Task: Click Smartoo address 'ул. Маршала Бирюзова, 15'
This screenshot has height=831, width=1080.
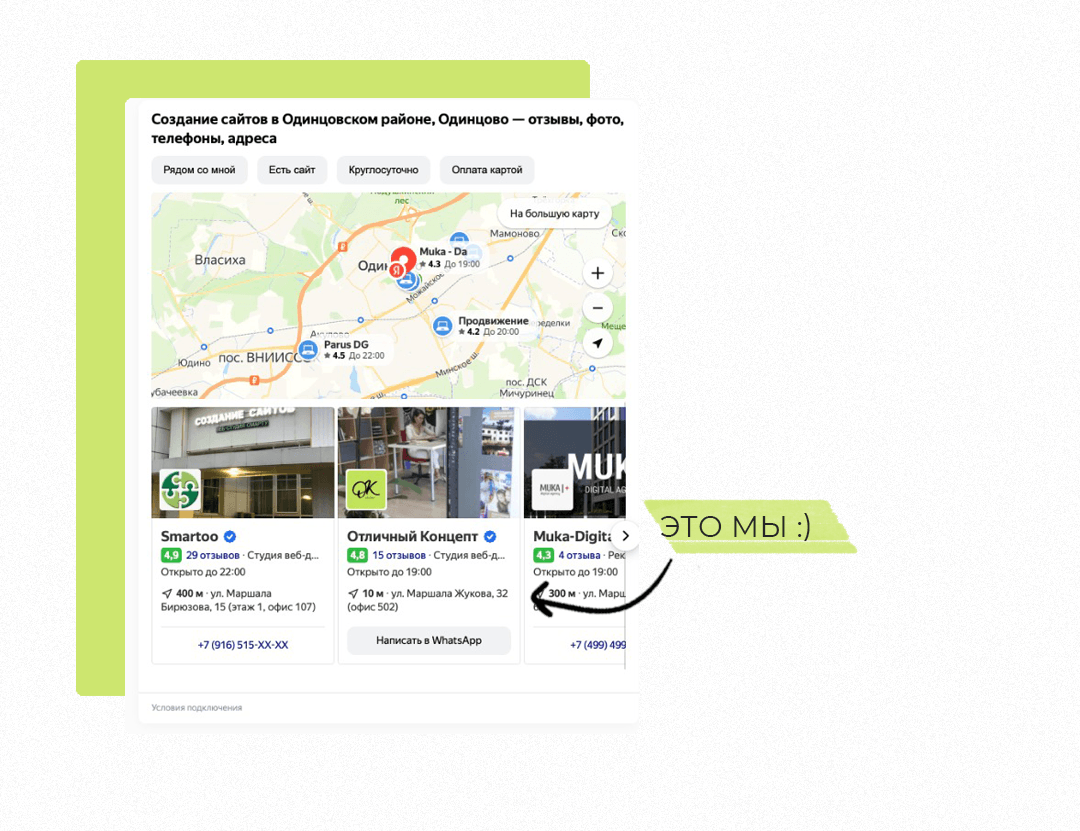Action: [238, 600]
